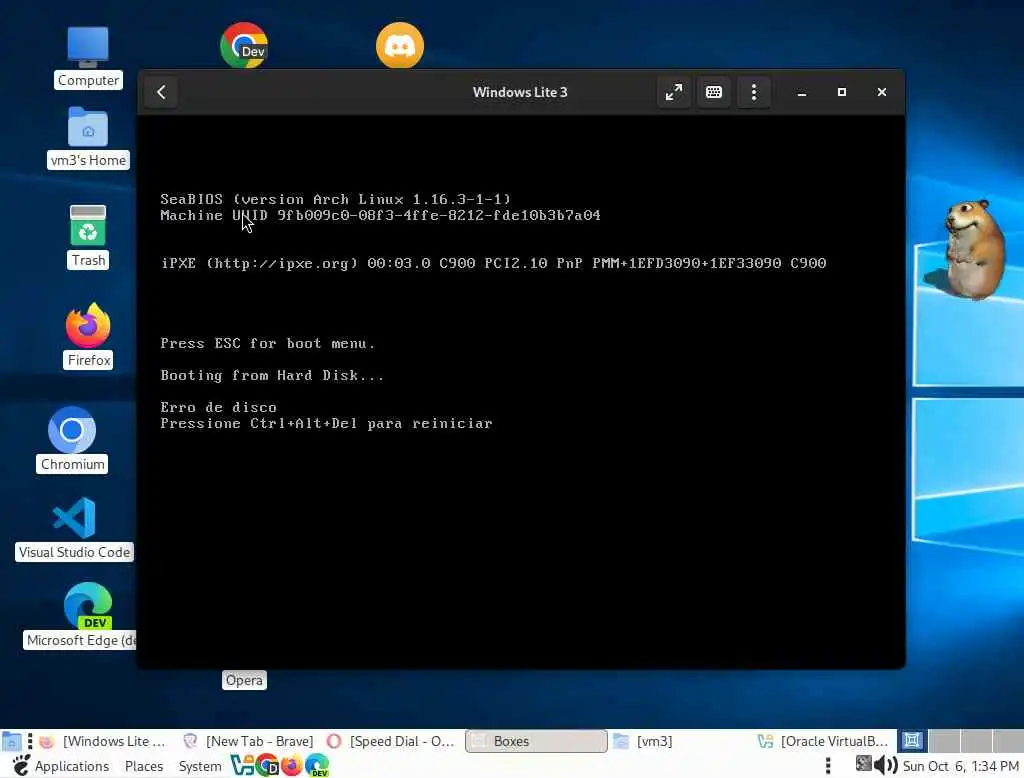1024x778 pixels.
Task: Click 'Pressione Ctrl+Alt+Del para reiniciar' line
Action: tap(326, 423)
